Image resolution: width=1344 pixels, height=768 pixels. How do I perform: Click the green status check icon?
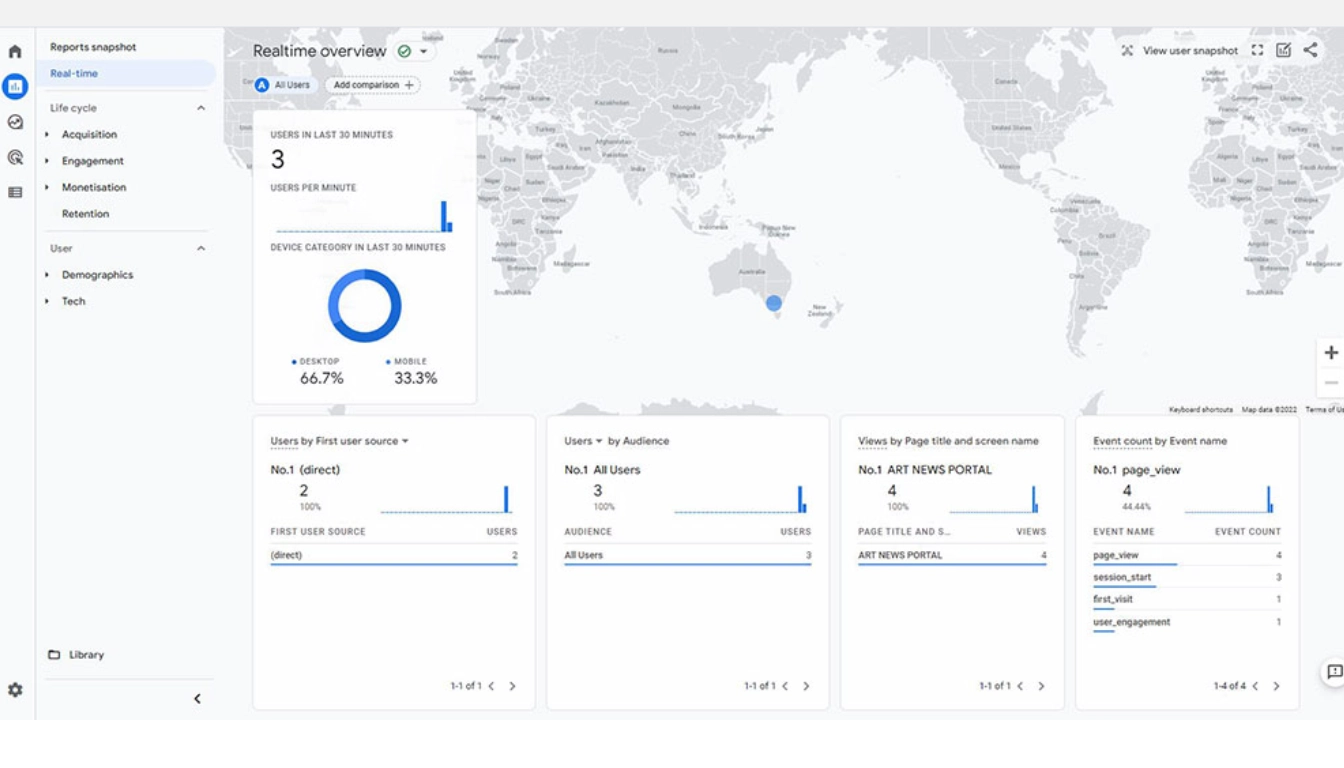coord(404,51)
